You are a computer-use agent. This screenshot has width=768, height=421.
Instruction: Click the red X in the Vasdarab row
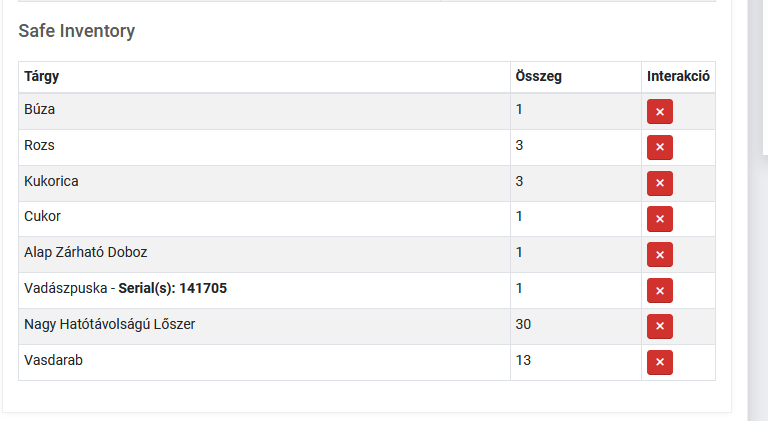(659, 362)
